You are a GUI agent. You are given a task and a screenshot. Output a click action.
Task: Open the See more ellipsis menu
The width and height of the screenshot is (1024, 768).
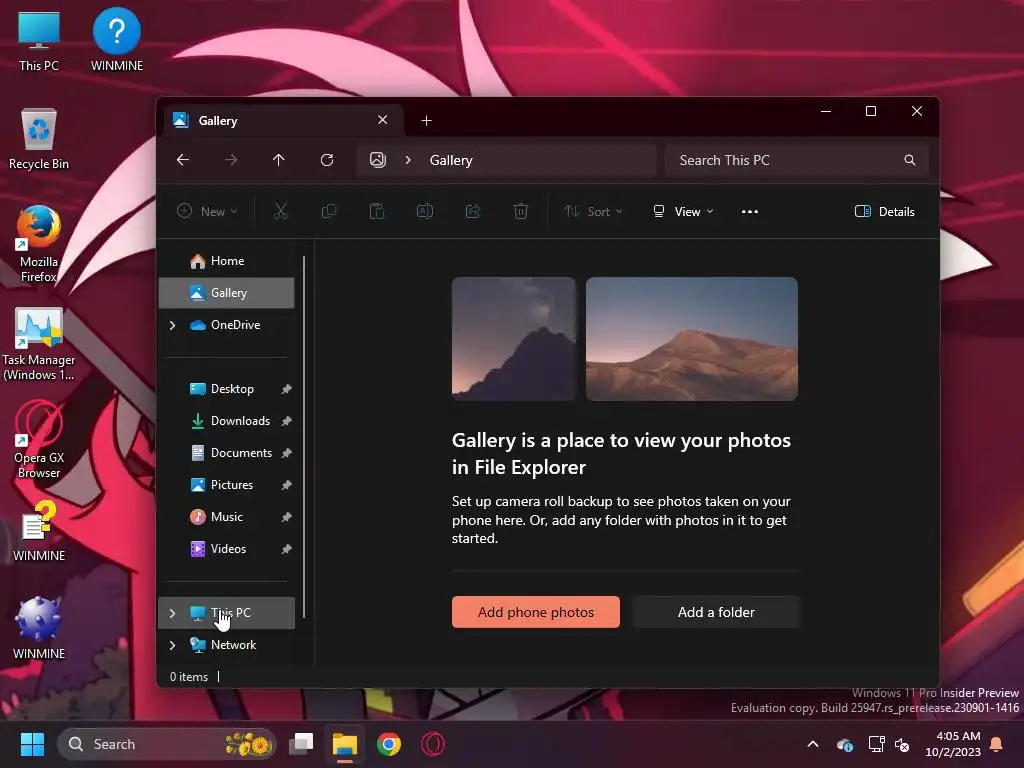point(750,211)
